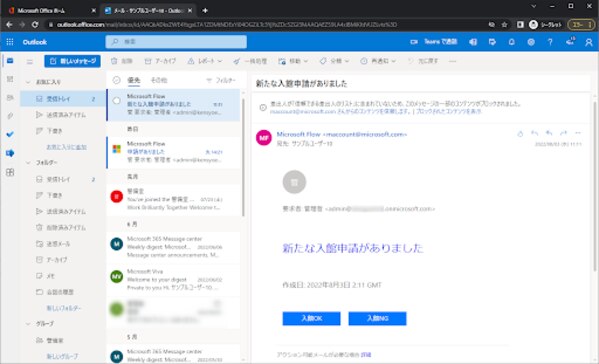Open the account manager profile icon
The height and width of the screenshot is (364, 599).
tap(589, 42)
